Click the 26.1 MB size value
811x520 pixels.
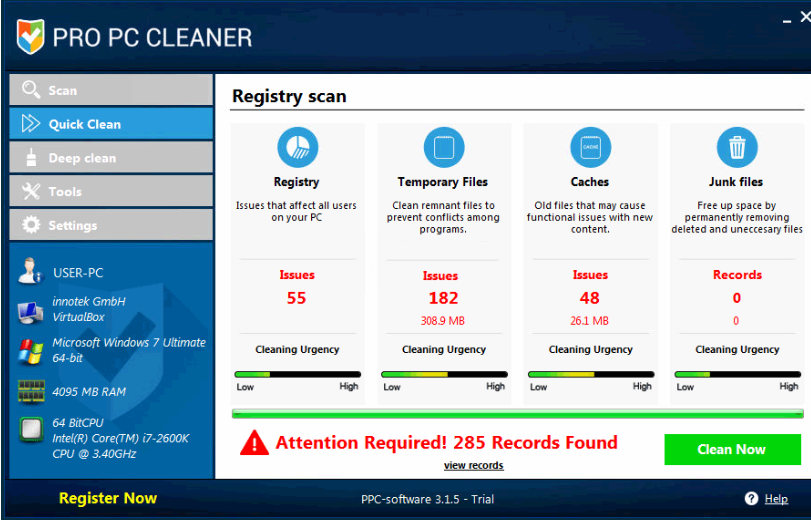(590, 321)
